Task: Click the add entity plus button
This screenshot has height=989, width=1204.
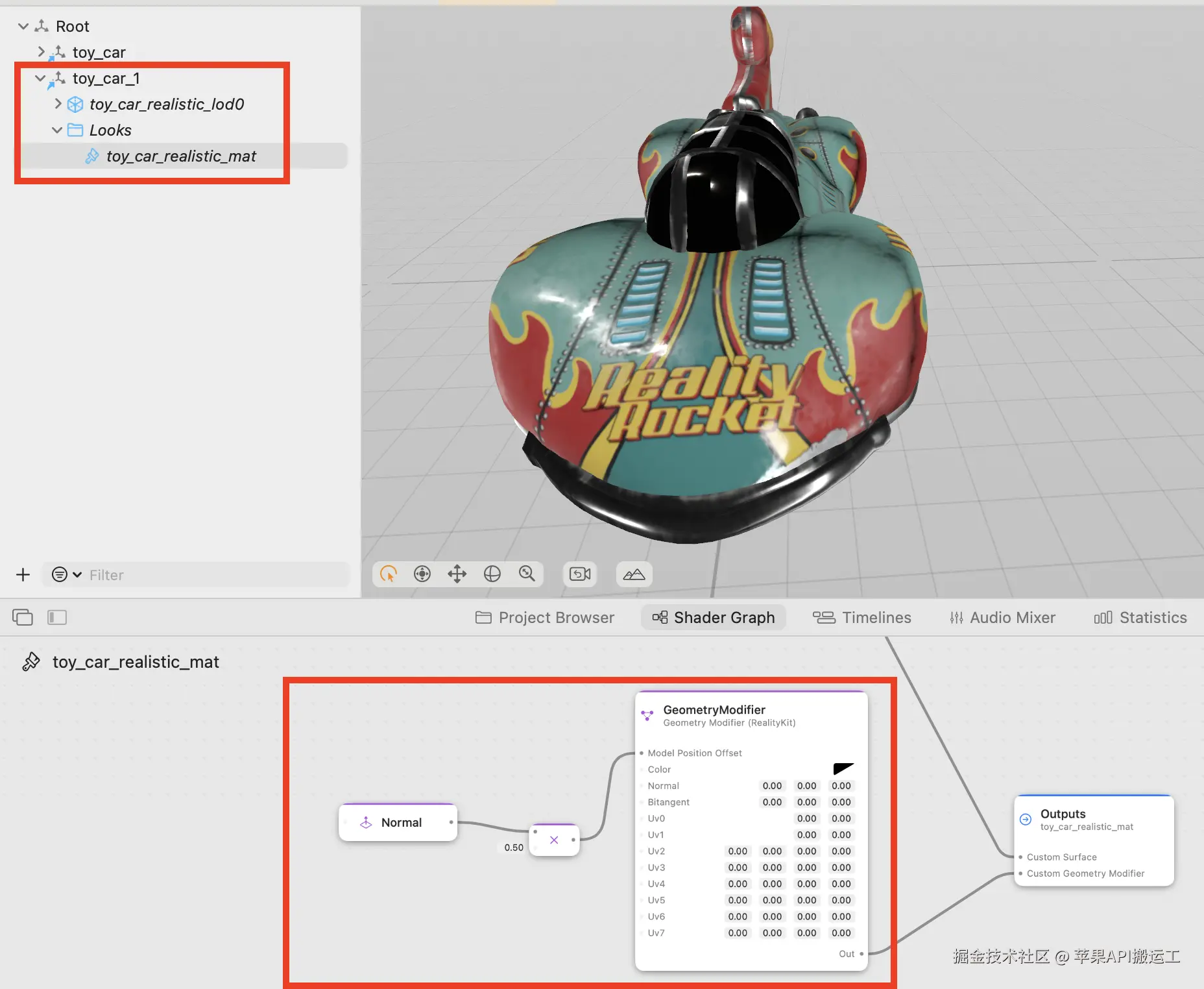Action: coord(23,574)
